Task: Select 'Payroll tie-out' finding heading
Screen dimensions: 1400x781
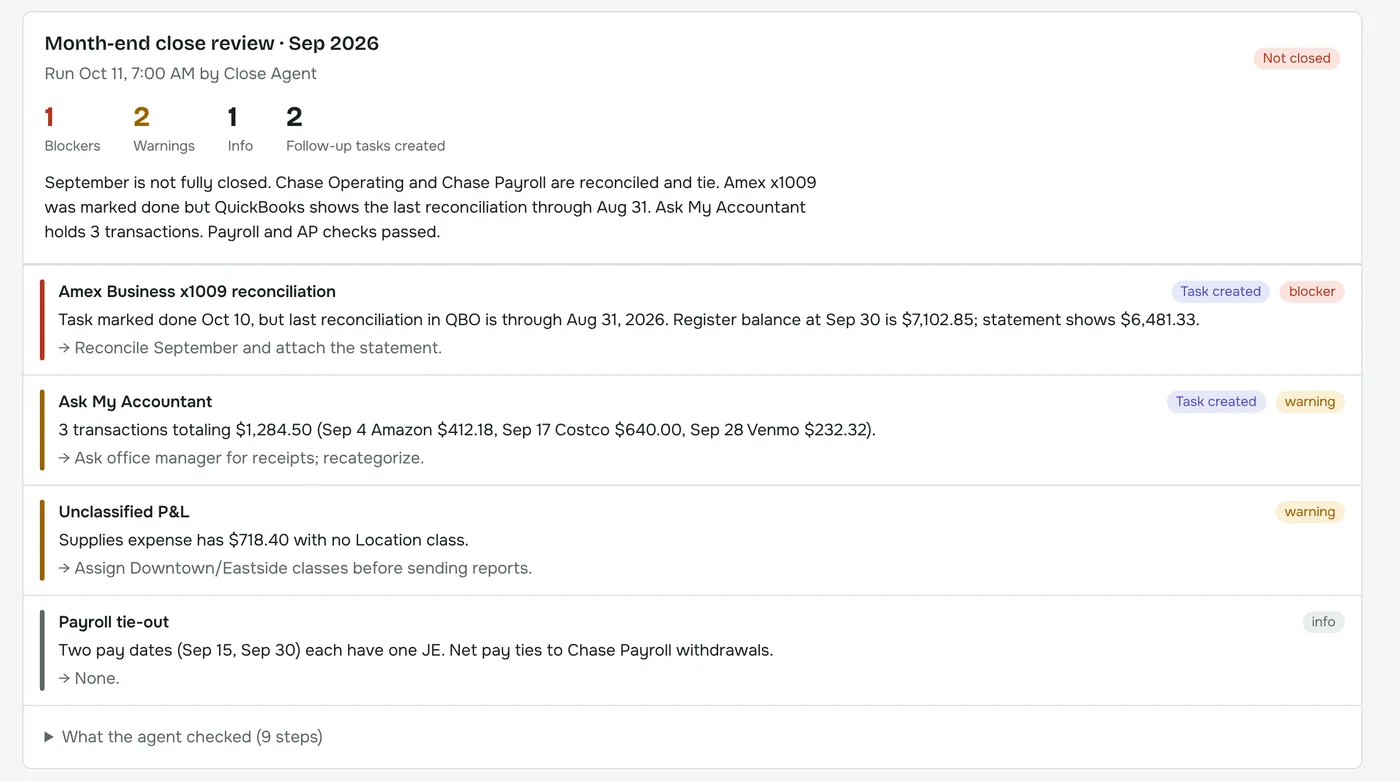Action: [x=114, y=622]
